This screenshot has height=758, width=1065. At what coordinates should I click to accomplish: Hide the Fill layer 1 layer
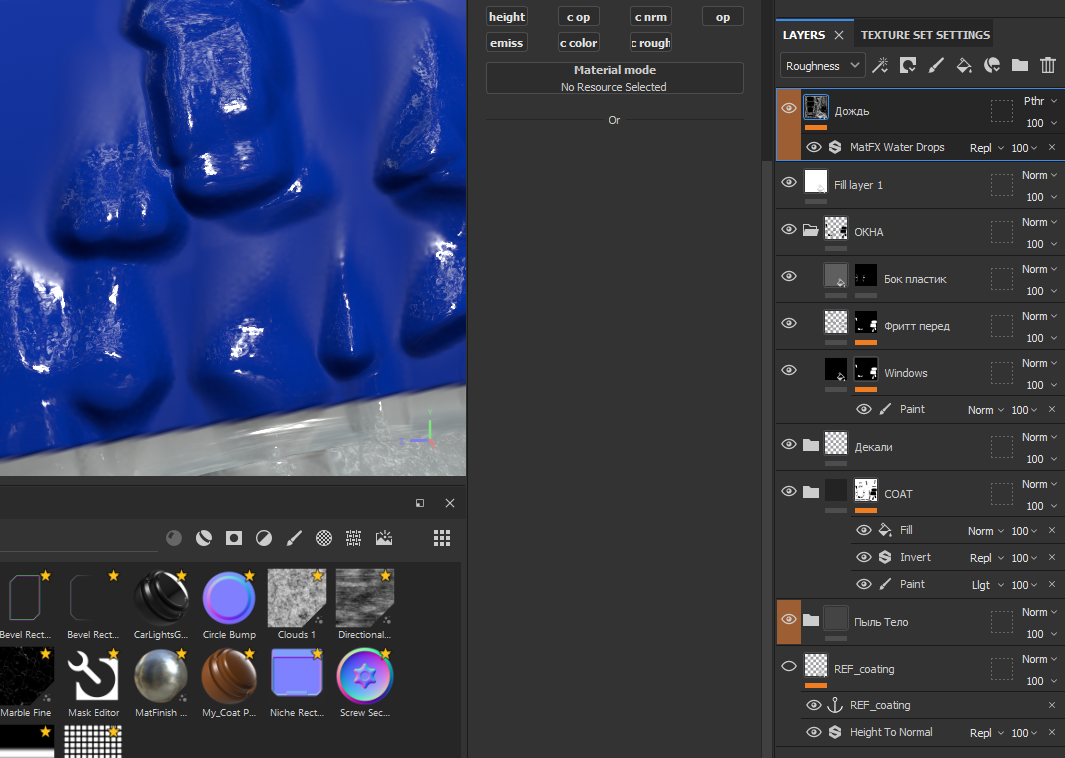(x=789, y=183)
